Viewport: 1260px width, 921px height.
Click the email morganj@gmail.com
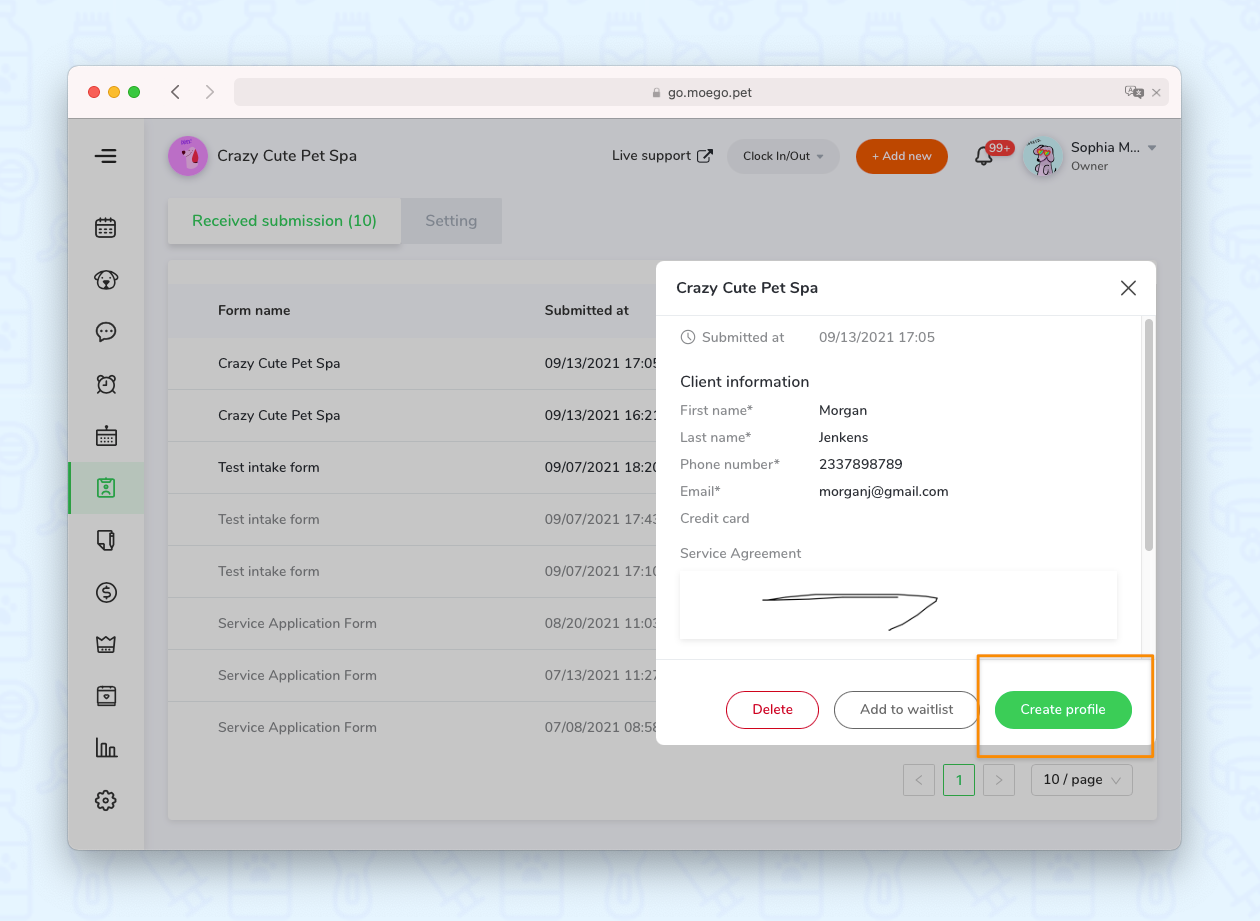click(883, 492)
